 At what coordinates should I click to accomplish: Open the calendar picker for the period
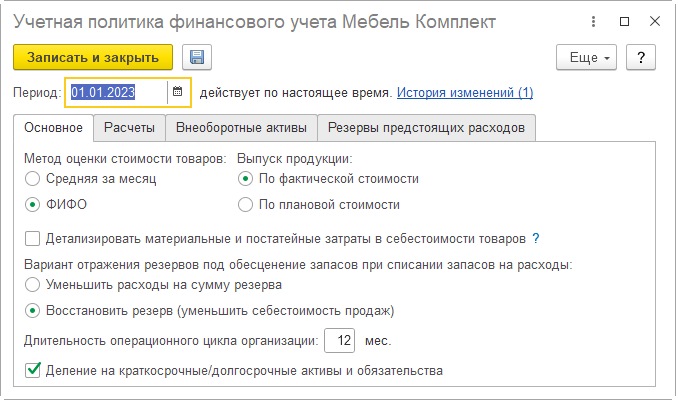coord(177,93)
